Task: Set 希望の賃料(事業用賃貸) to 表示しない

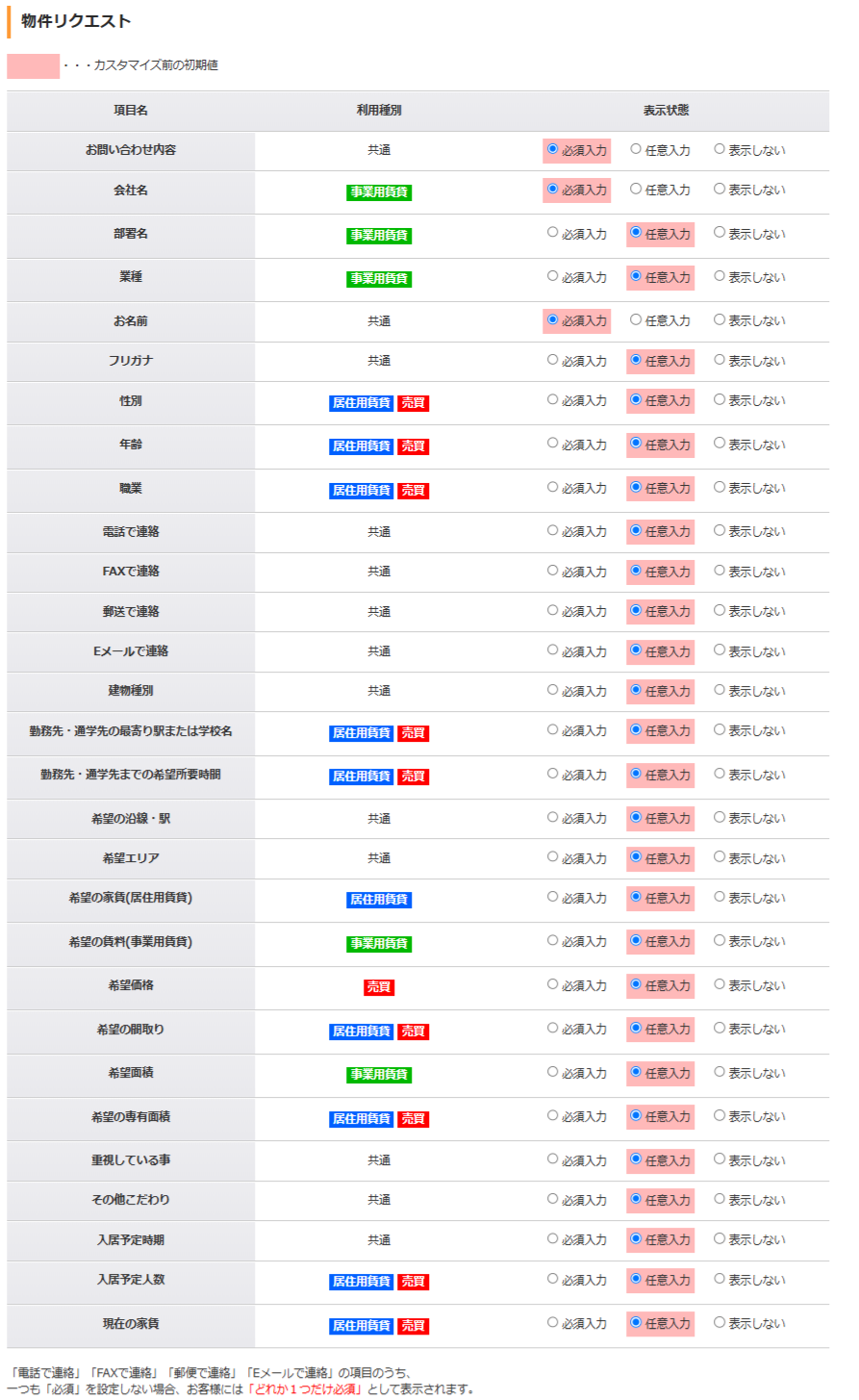Action: click(720, 940)
